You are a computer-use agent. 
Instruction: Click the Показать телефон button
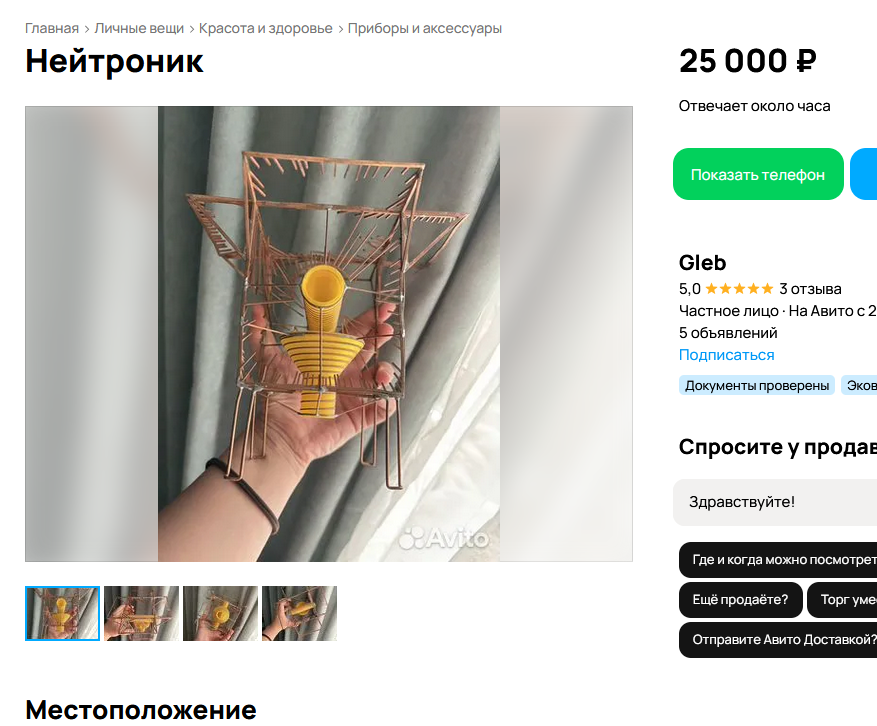(x=758, y=174)
